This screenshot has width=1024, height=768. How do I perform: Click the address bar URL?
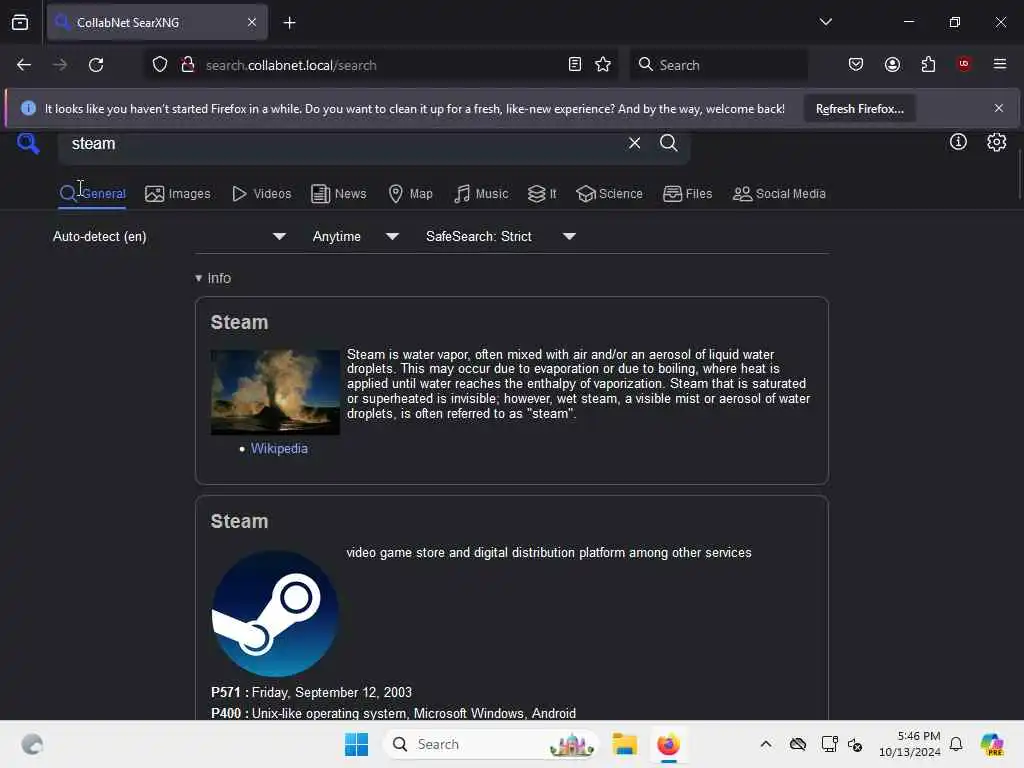pyautogui.click(x=291, y=65)
